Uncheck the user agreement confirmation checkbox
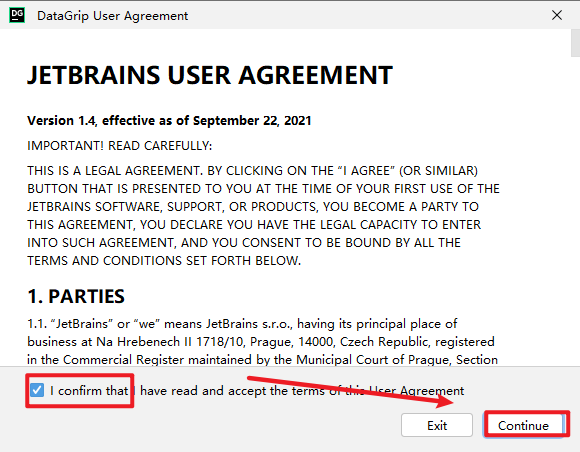The height and width of the screenshot is (452, 580). click(x=37, y=390)
